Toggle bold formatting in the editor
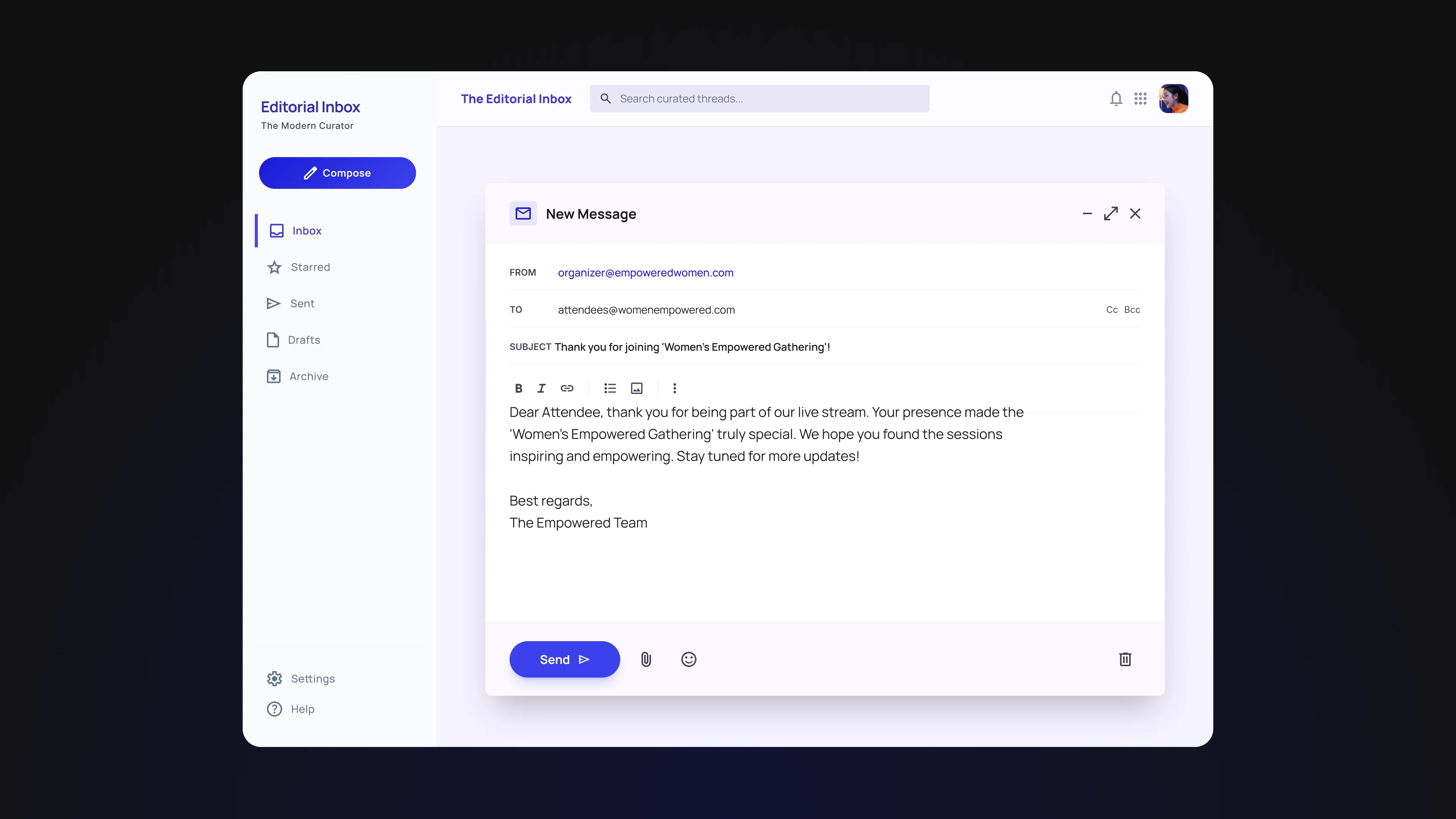Image resolution: width=1456 pixels, height=819 pixels. pyautogui.click(x=518, y=388)
